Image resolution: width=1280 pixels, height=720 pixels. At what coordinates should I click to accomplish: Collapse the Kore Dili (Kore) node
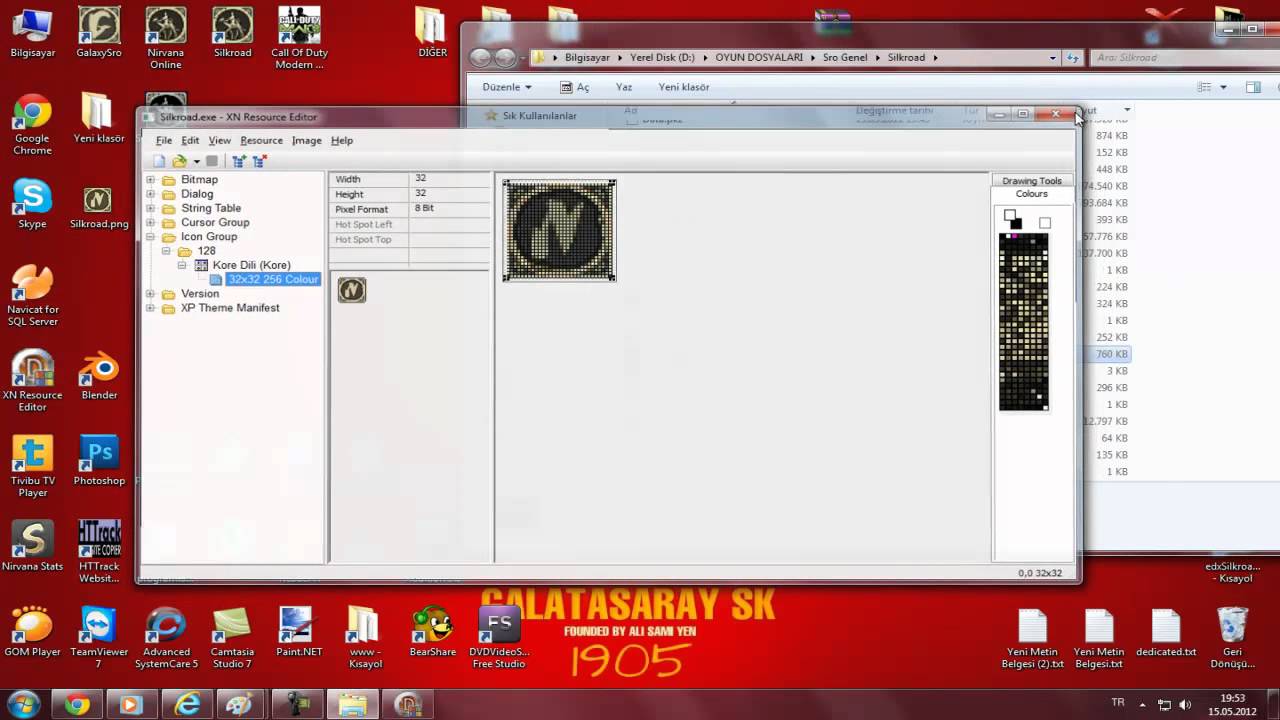183,265
